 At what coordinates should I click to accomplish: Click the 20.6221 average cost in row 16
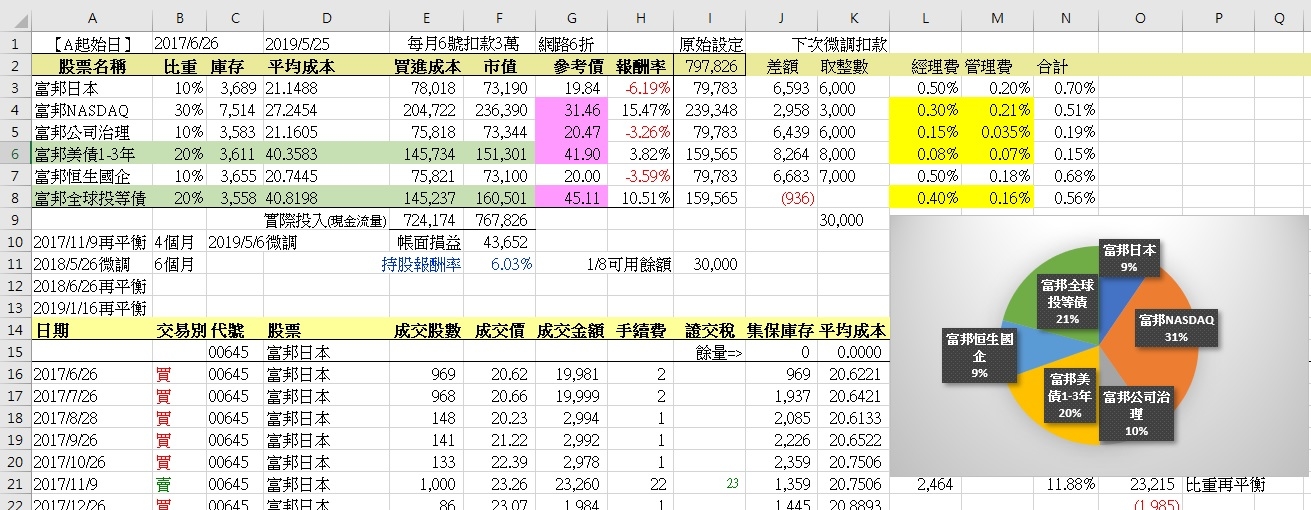click(853, 374)
